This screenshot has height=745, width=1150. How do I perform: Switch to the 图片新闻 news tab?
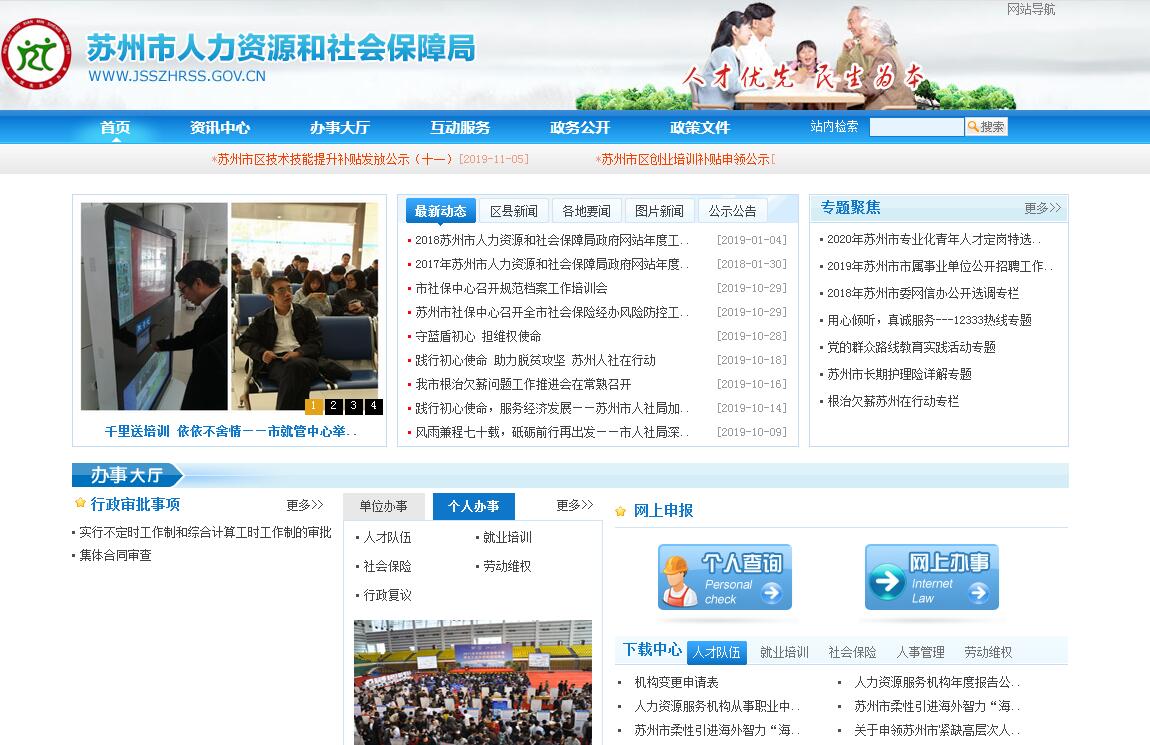point(659,211)
